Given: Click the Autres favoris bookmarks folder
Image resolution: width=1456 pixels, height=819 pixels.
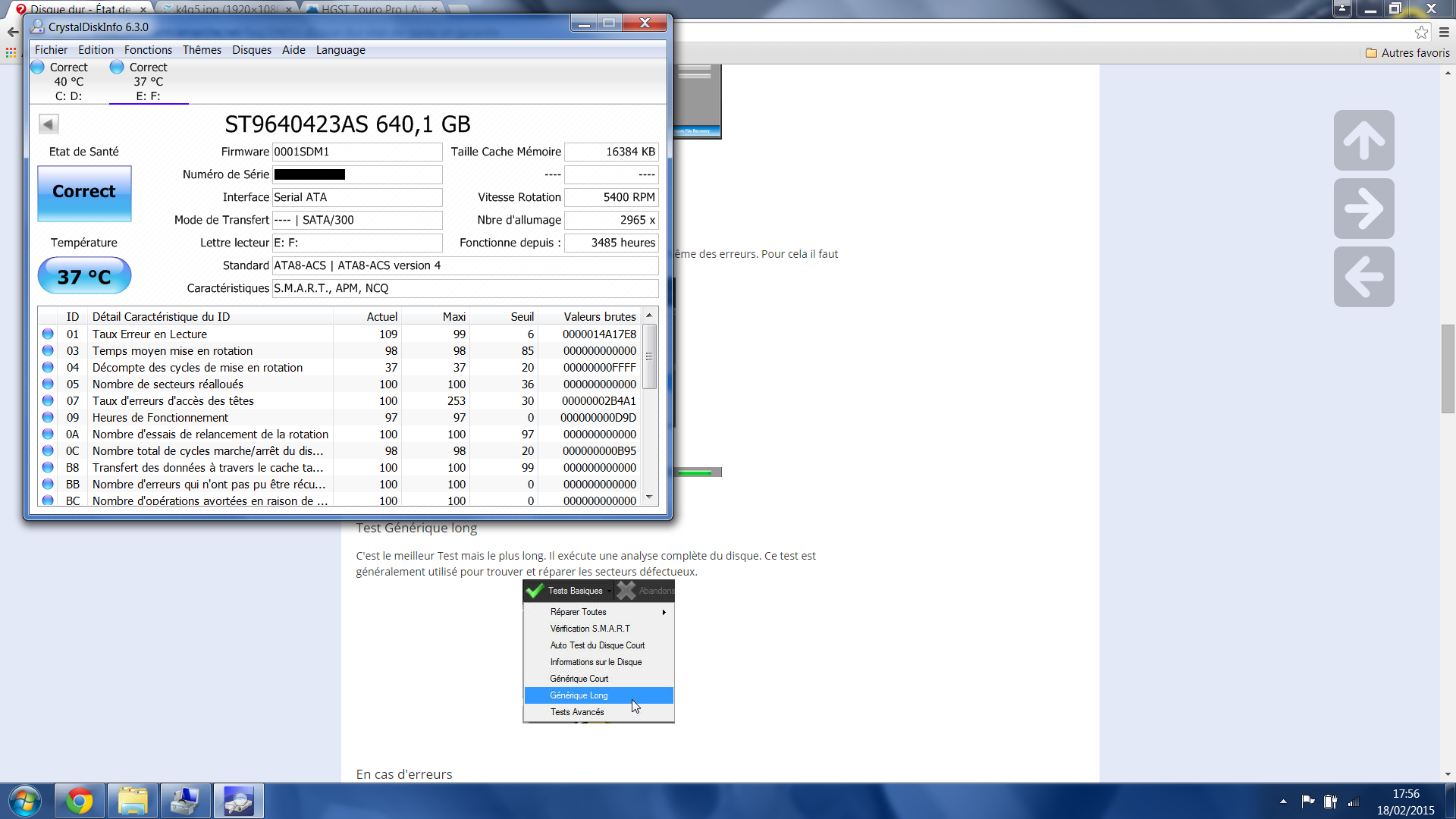Looking at the screenshot, I should click(x=1407, y=53).
